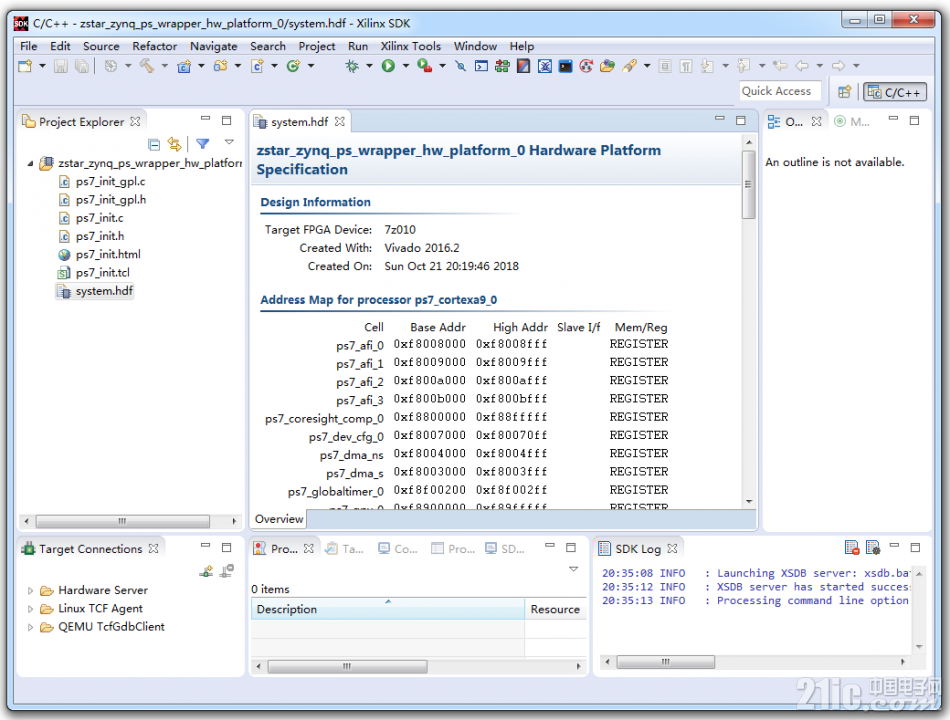Click the Run with red stop overlay icon
This screenshot has height=720, width=950.
point(425,65)
